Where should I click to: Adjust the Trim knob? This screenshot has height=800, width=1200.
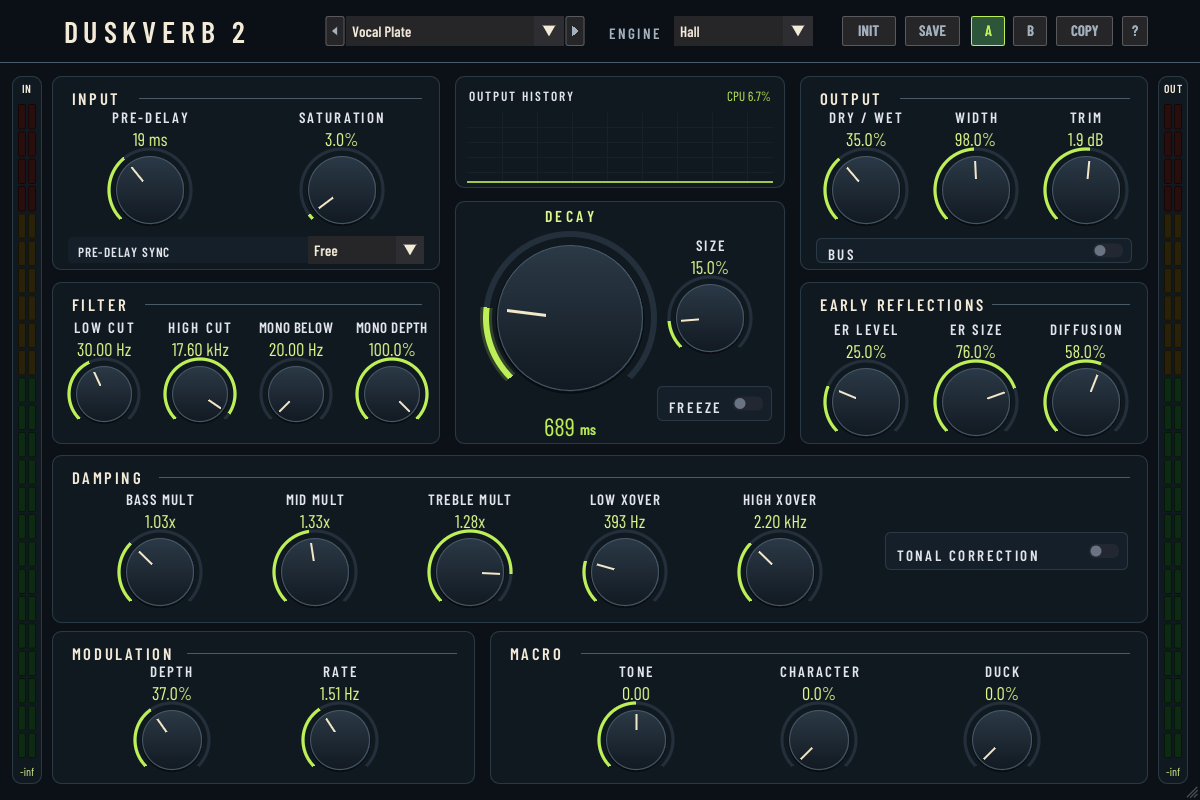click(x=1086, y=190)
